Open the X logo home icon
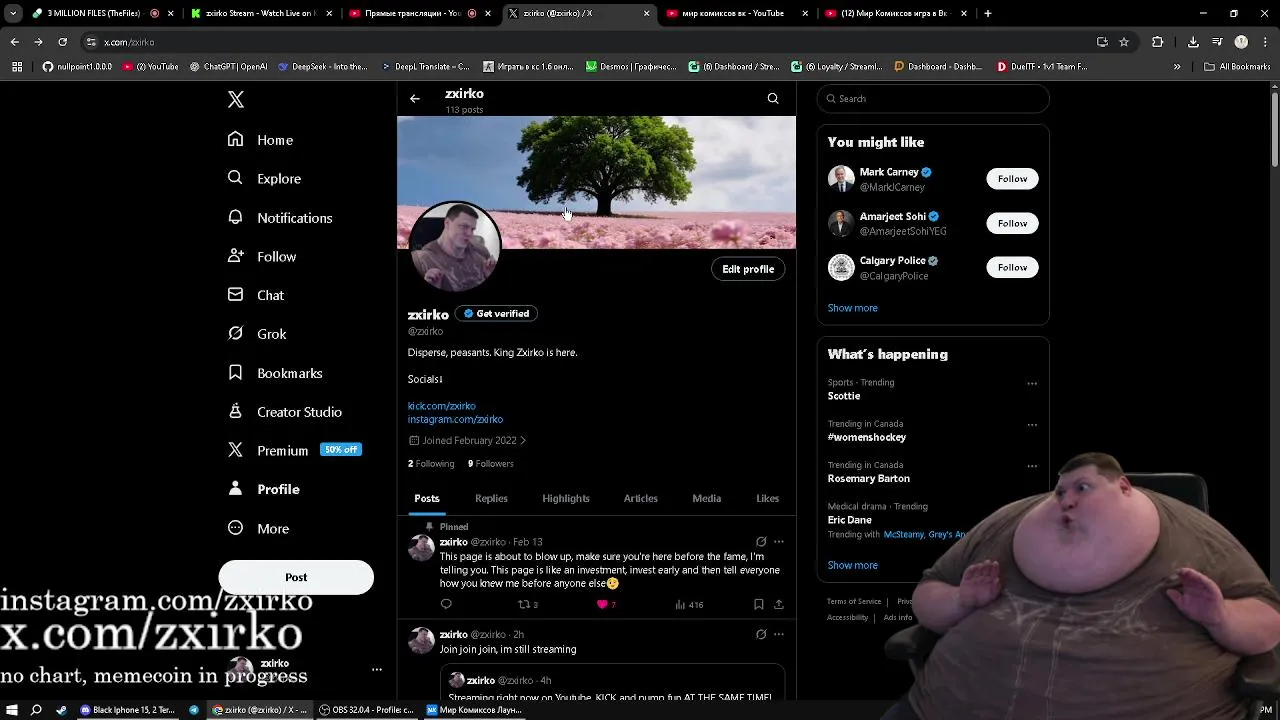1280x720 pixels. coord(236,99)
